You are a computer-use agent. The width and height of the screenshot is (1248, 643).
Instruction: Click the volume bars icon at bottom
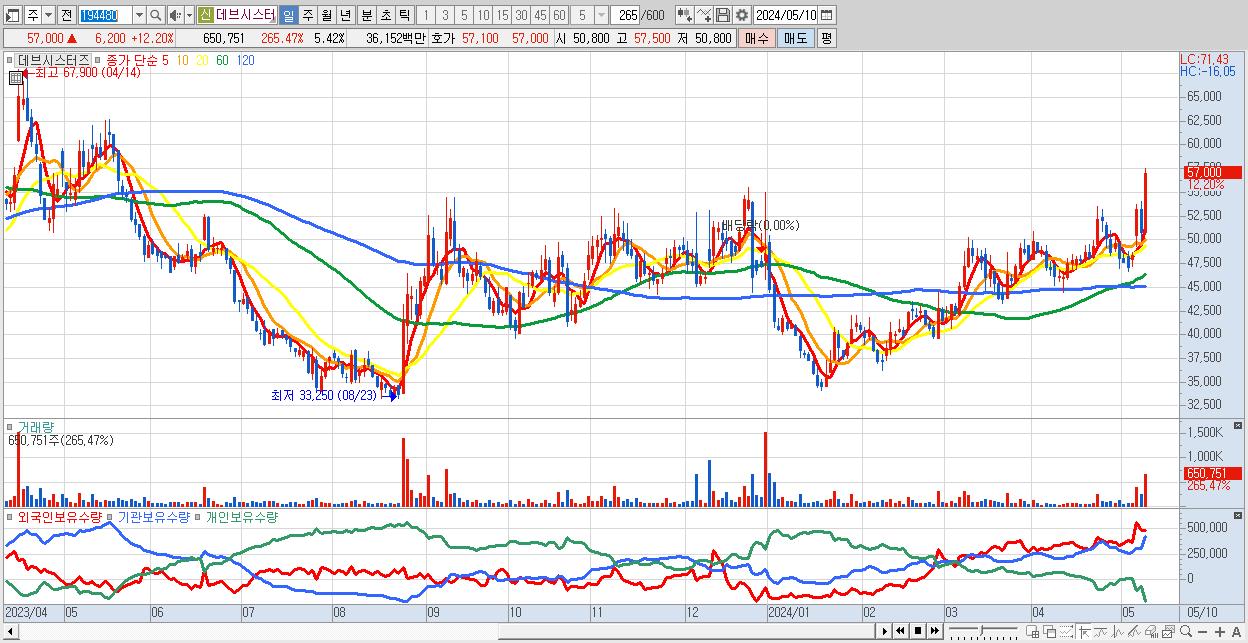[x=1151, y=632]
